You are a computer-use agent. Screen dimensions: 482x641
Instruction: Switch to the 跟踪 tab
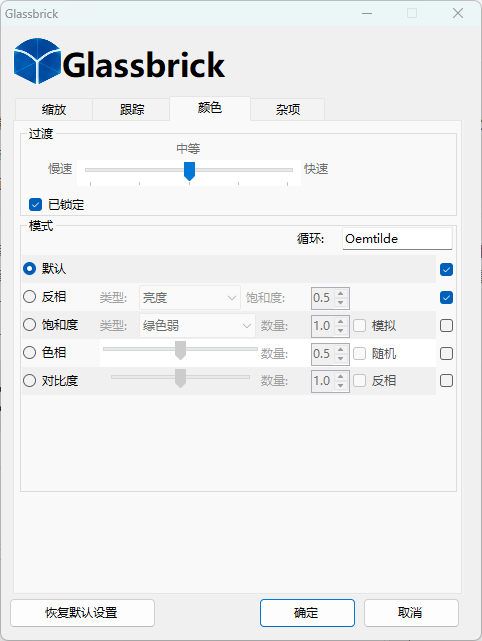pos(132,110)
